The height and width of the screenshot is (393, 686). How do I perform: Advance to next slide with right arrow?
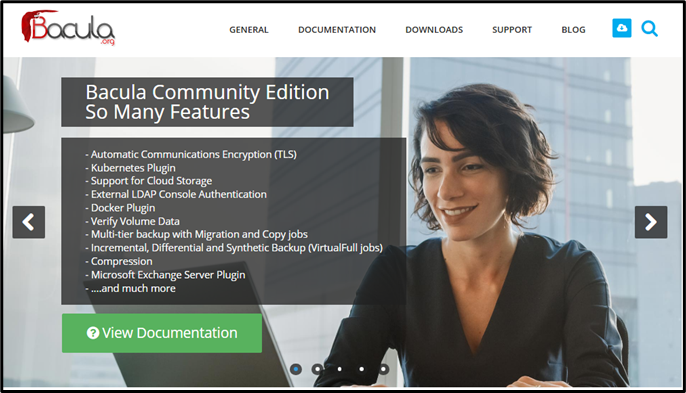651,222
